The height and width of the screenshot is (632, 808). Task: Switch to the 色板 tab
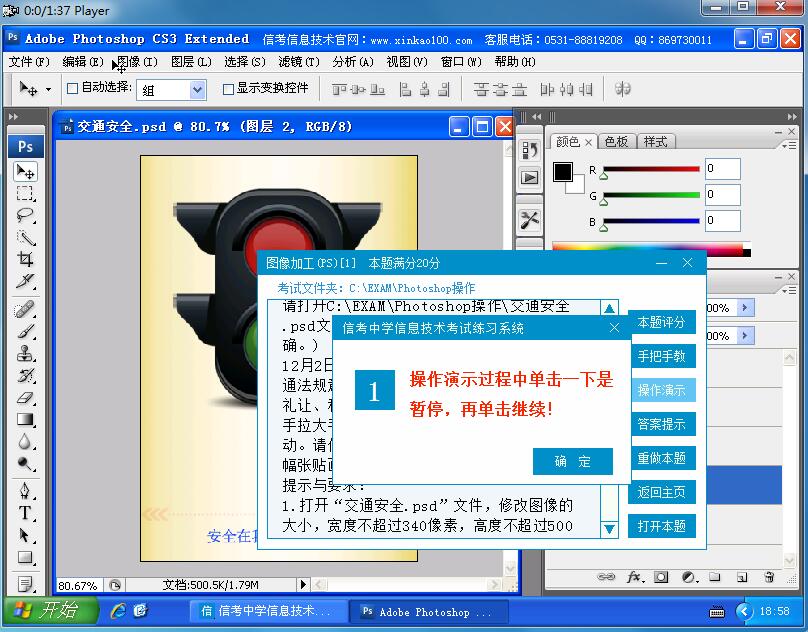tap(616, 142)
